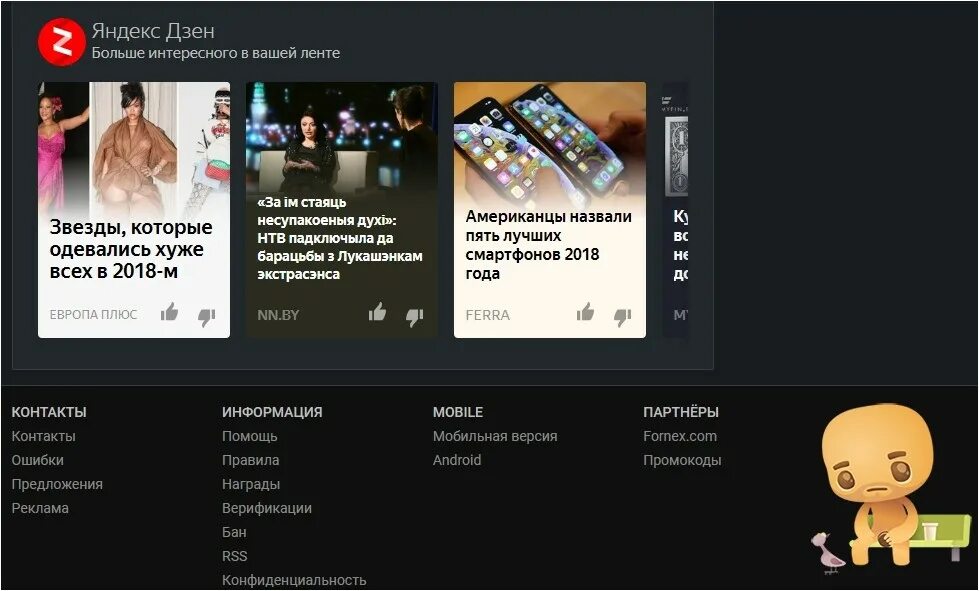Open the Помощь link
Image resolution: width=979 pixels, height=591 pixels.
(250, 436)
